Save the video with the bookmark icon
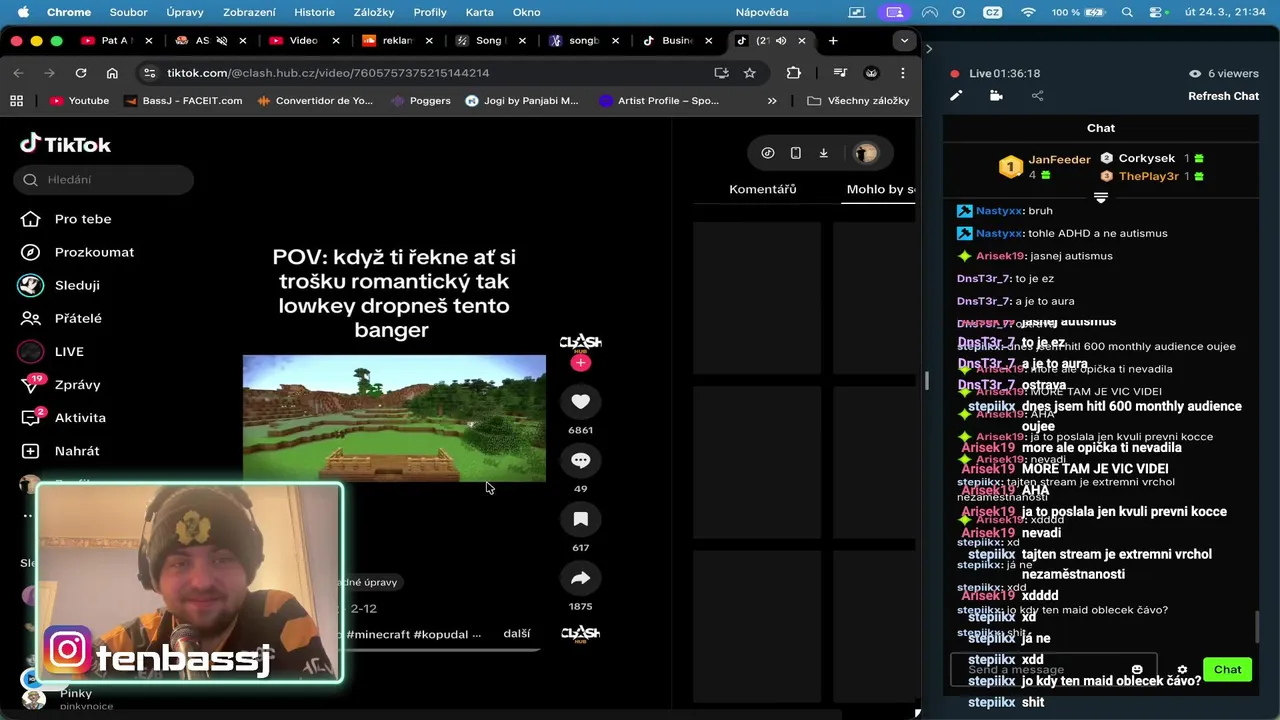This screenshot has width=1280, height=720. click(580, 519)
